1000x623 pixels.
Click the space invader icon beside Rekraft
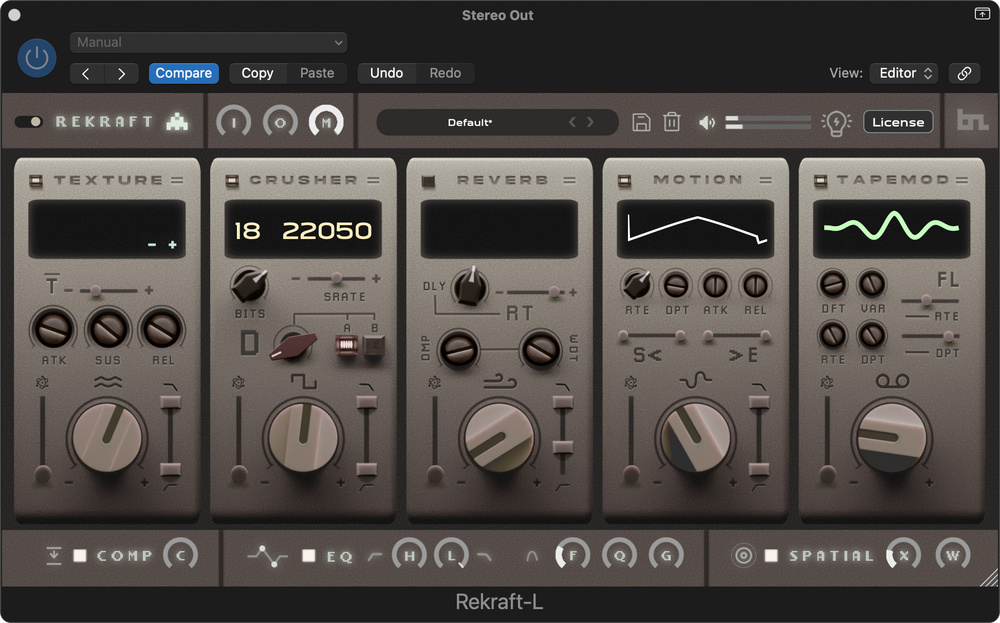177,121
